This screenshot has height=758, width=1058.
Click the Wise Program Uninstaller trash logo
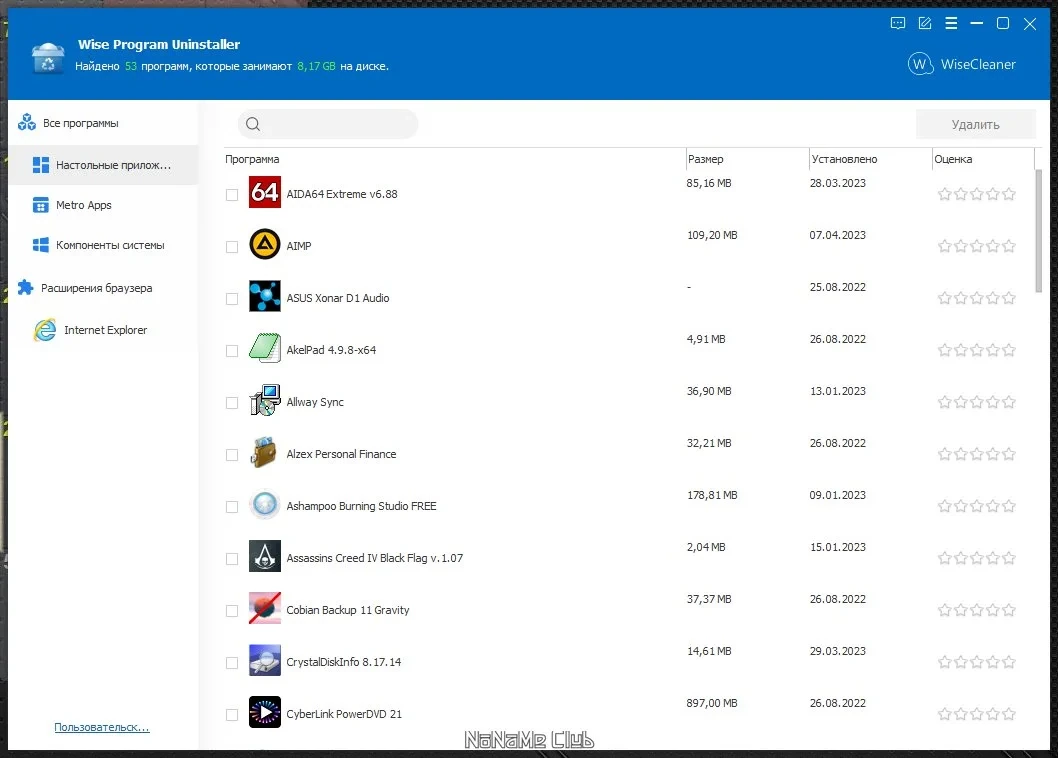[x=48, y=57]
